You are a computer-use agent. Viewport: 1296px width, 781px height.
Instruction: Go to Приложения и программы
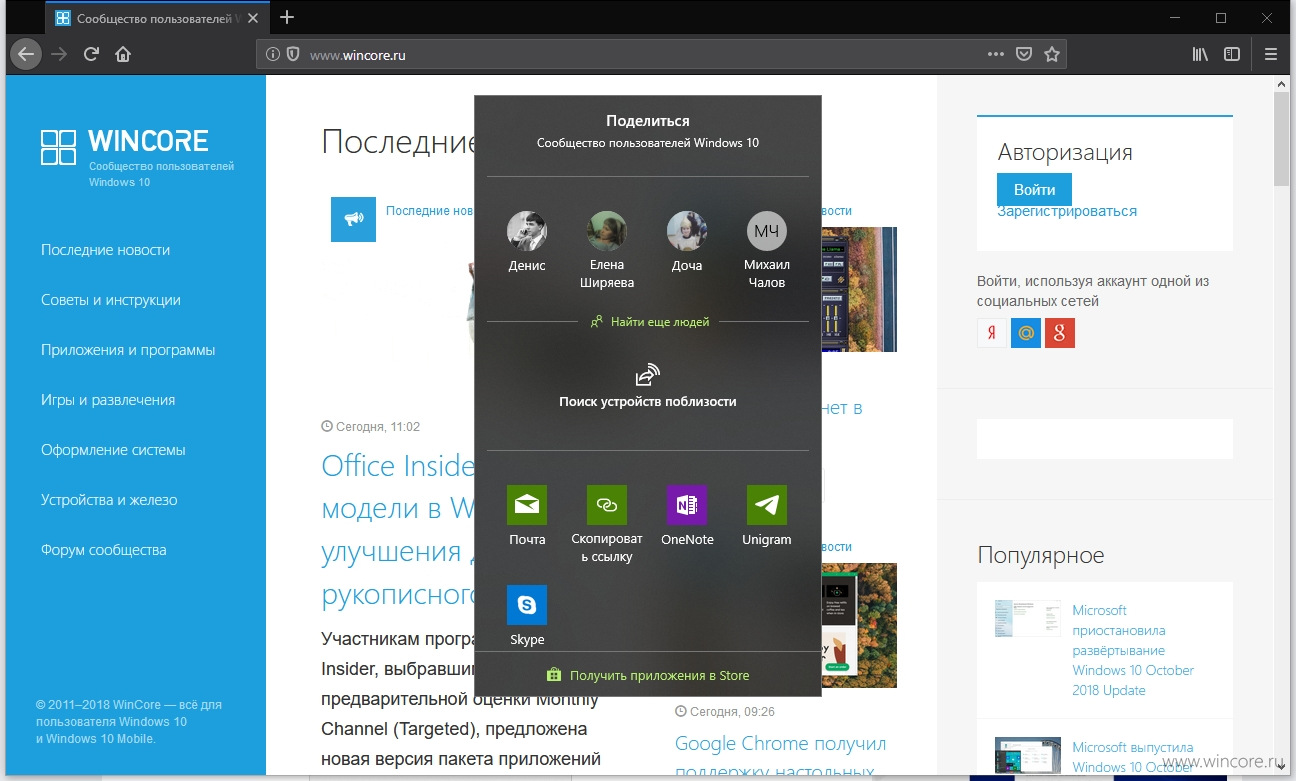(x=128, y=350)
